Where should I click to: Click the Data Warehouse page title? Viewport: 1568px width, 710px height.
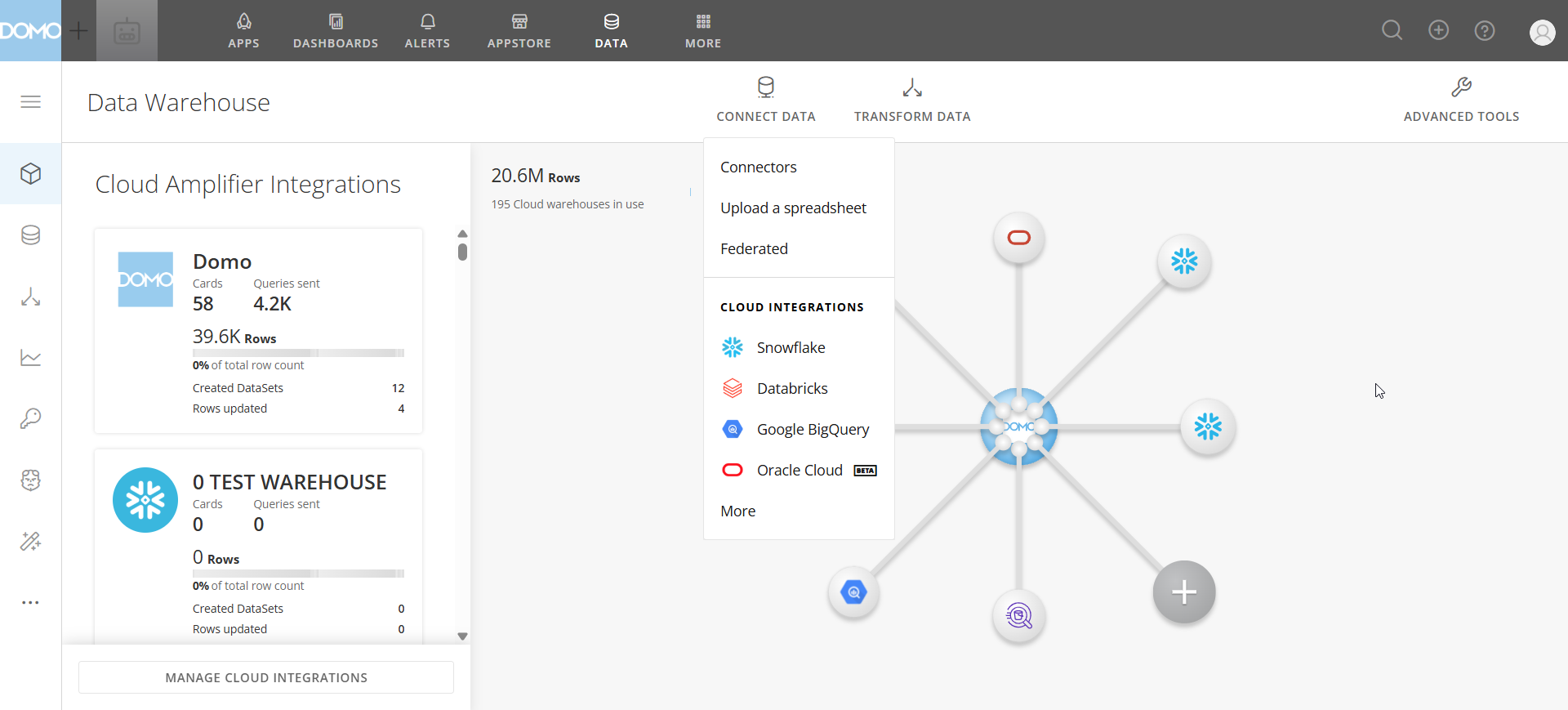click(178, 103)
